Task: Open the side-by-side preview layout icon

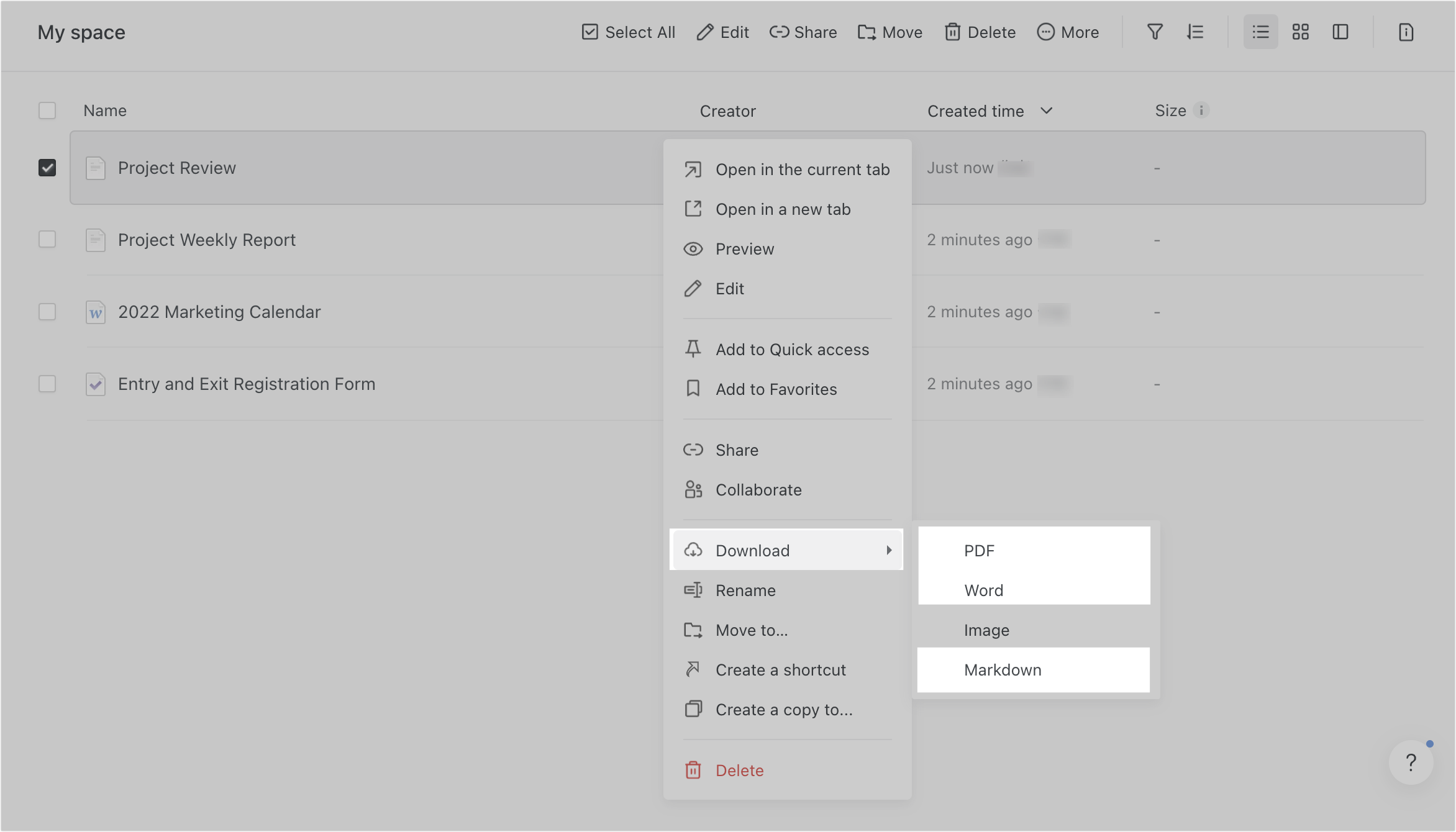Action: (x=1340, y=32)
